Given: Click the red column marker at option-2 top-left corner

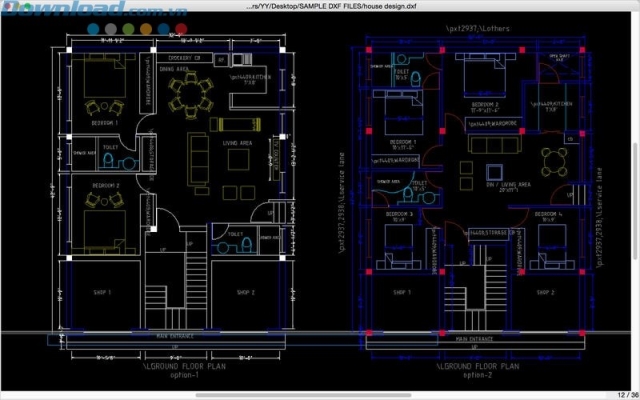Looking at the screenshot, I should pos(368,47).
